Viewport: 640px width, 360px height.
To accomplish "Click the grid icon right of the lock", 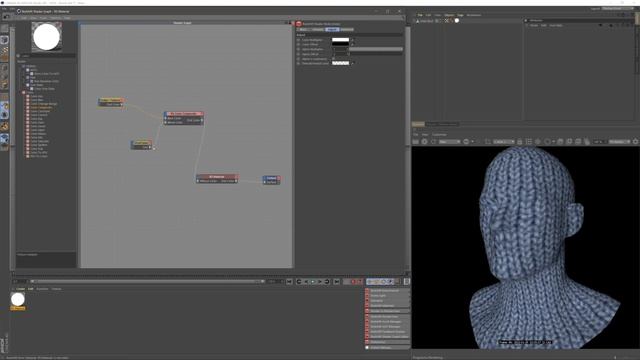I will (529, 142).
